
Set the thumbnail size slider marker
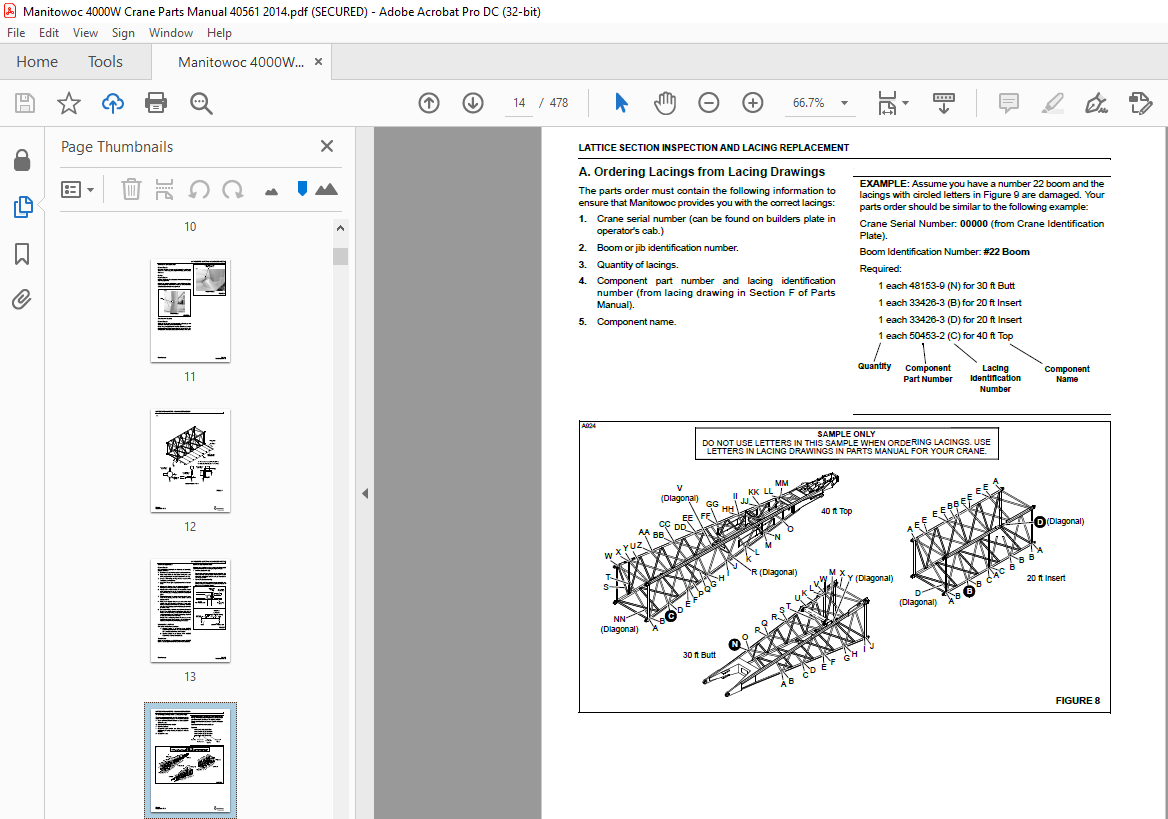click(x=302, y=189)
